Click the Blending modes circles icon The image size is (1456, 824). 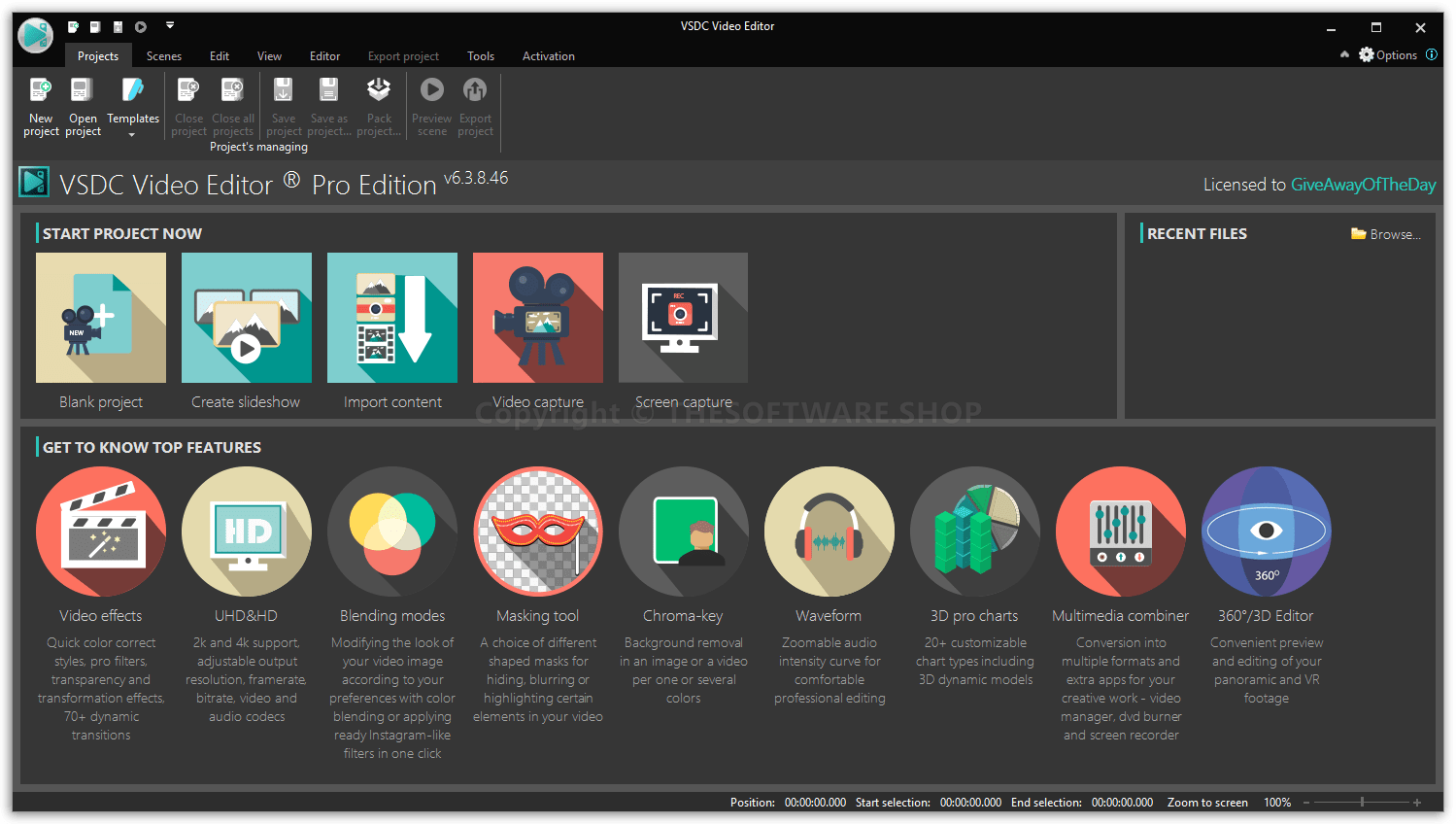tap(392, 532)
